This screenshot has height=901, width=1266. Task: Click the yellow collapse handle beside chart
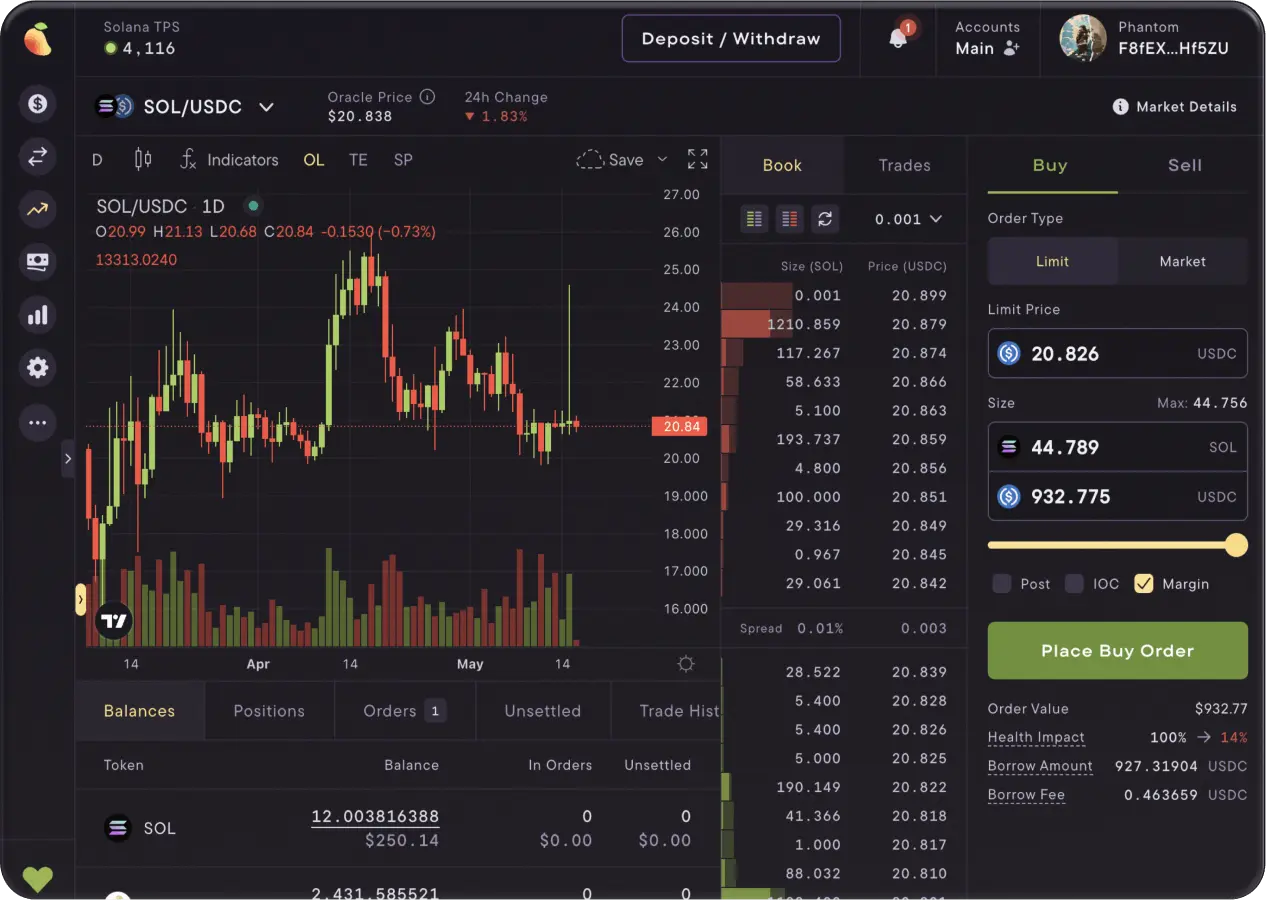[81, 599]
